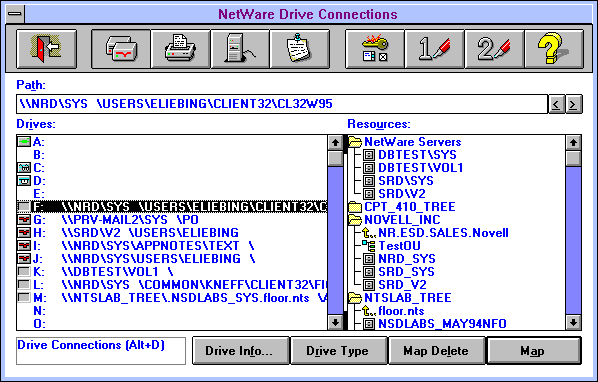Open the Server Connections toolbar icon
Image resolution: width=598 pixels, height=382 pixels.
(240, 49)
